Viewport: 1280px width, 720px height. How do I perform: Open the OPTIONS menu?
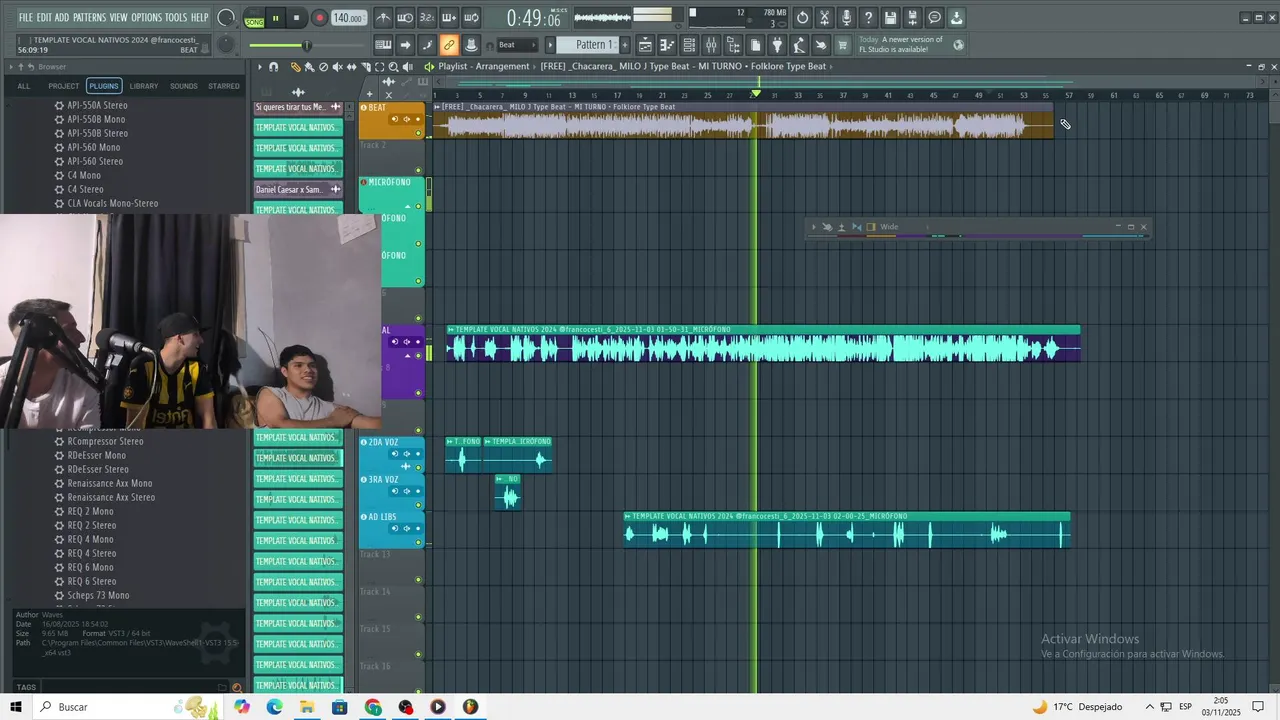point(146,18)
